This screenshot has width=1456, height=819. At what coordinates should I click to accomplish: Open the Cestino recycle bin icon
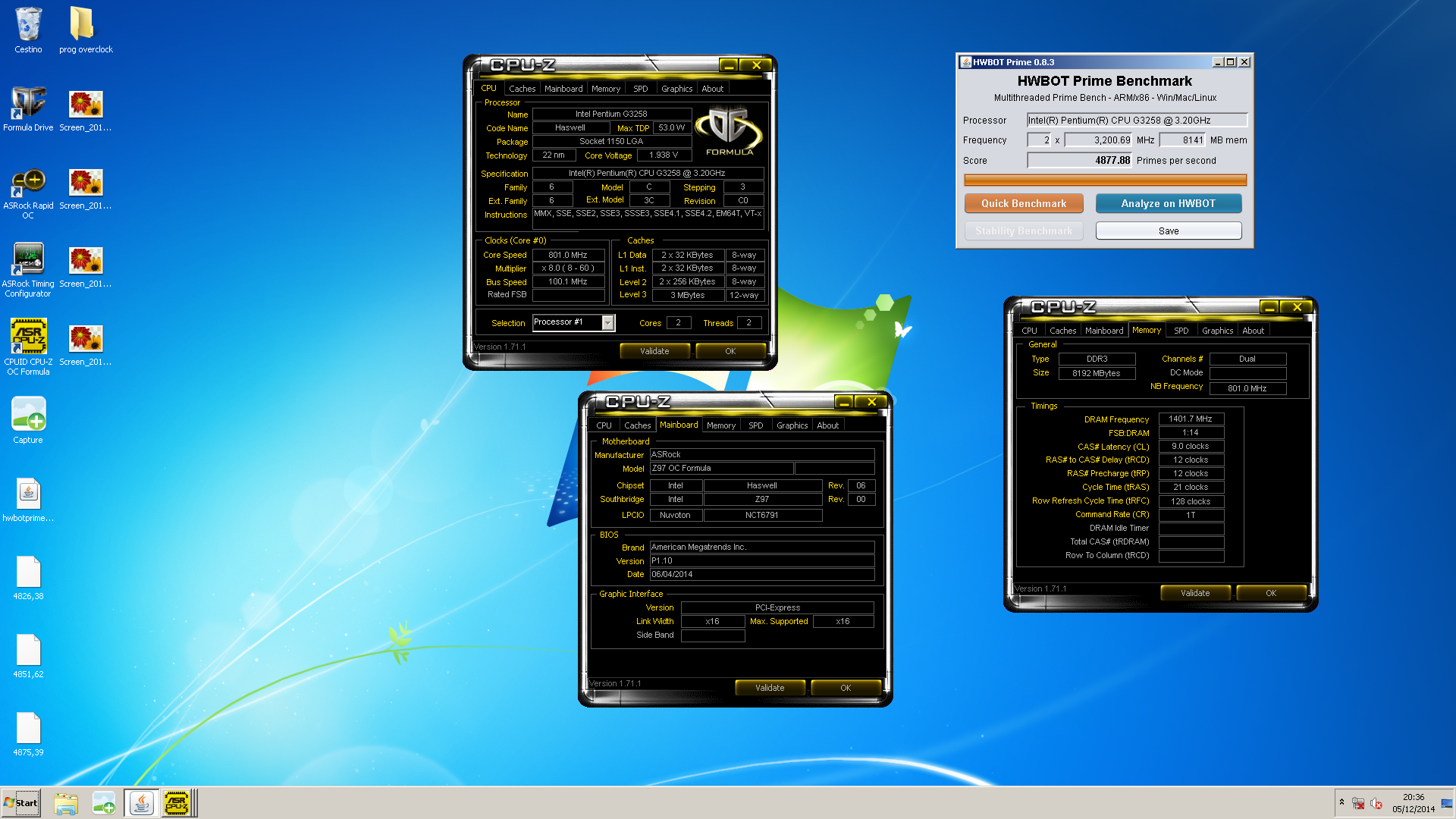point(28,30)
